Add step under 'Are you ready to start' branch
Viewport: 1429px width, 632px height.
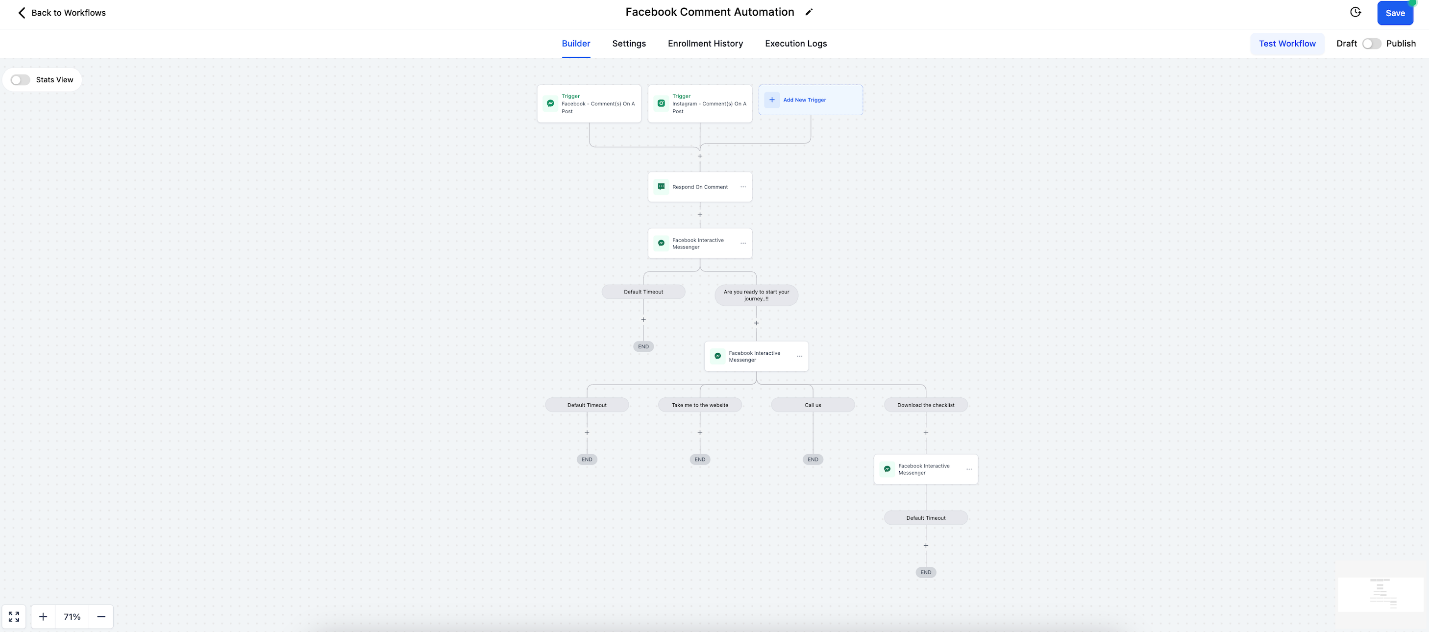[756, 323]
